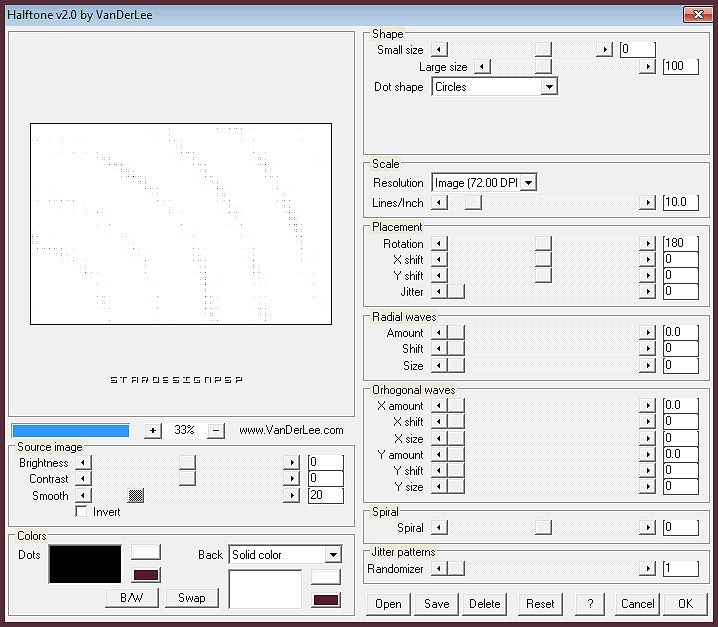Open the Back solid color dropdown
The height and width of the screenshot is (627, 718).
[x=333, y=555]
